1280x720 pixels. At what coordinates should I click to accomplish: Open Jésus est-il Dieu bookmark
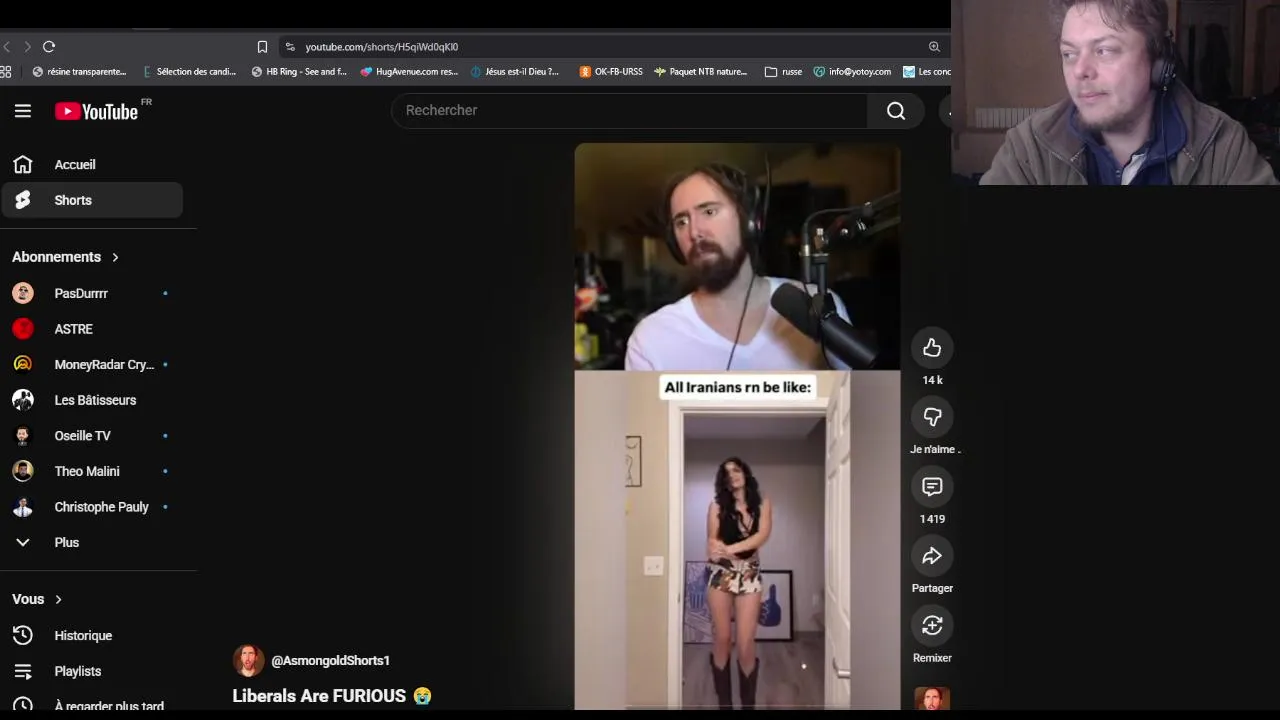click(x=515, y=72)
